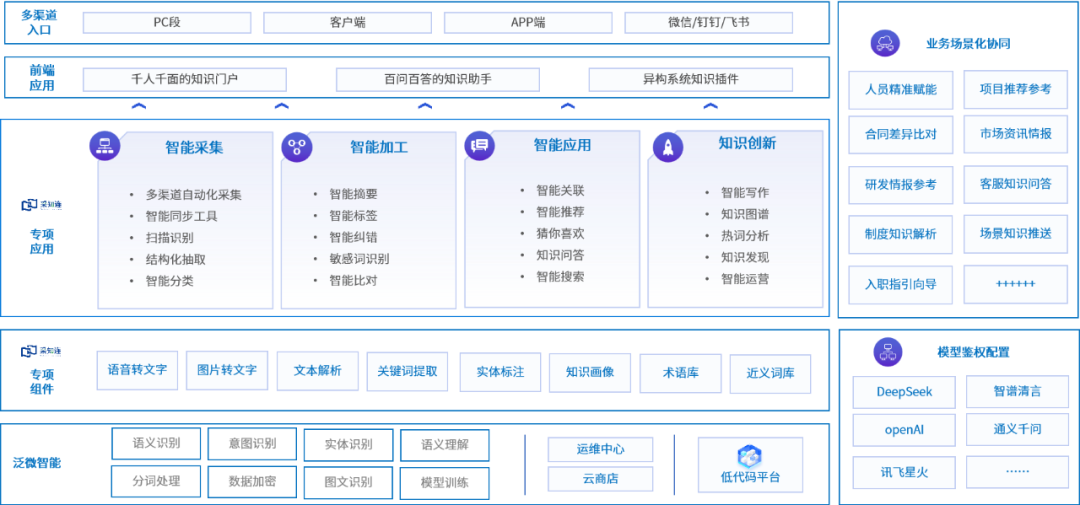Click the 多渠道自动化采集 bullet
Image resolution: width=1080 pixels, height=505 pixels.
pyautogui.click(x=194, y=195)
